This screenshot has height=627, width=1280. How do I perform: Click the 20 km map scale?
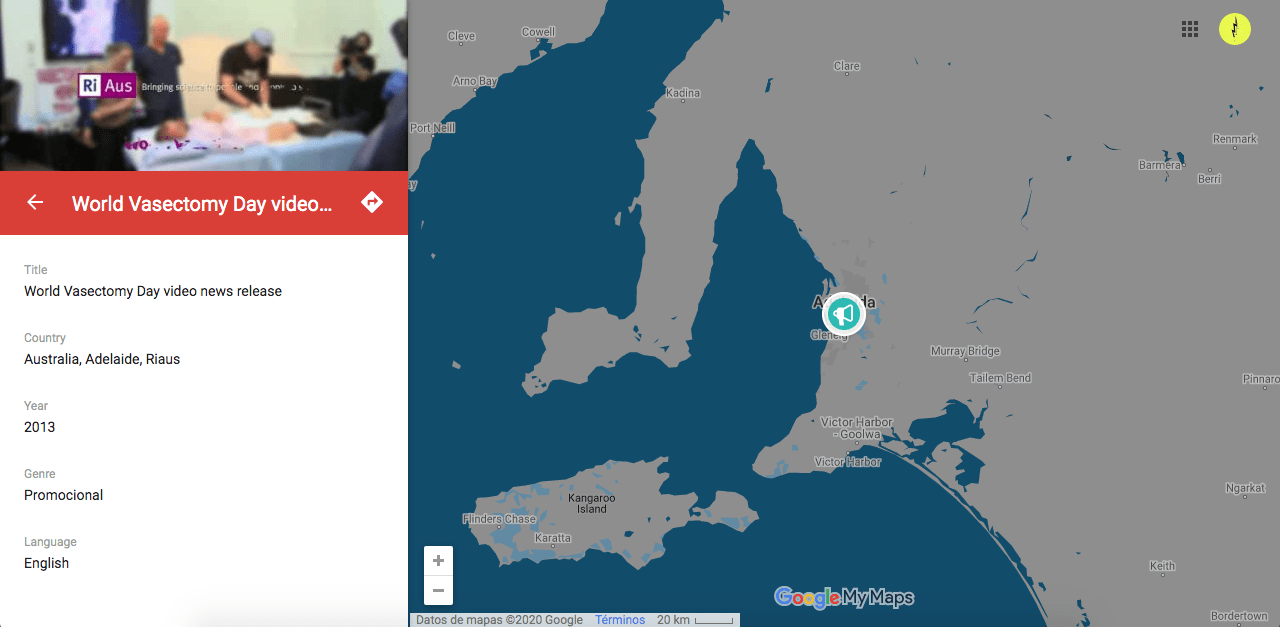click(694, 620)
